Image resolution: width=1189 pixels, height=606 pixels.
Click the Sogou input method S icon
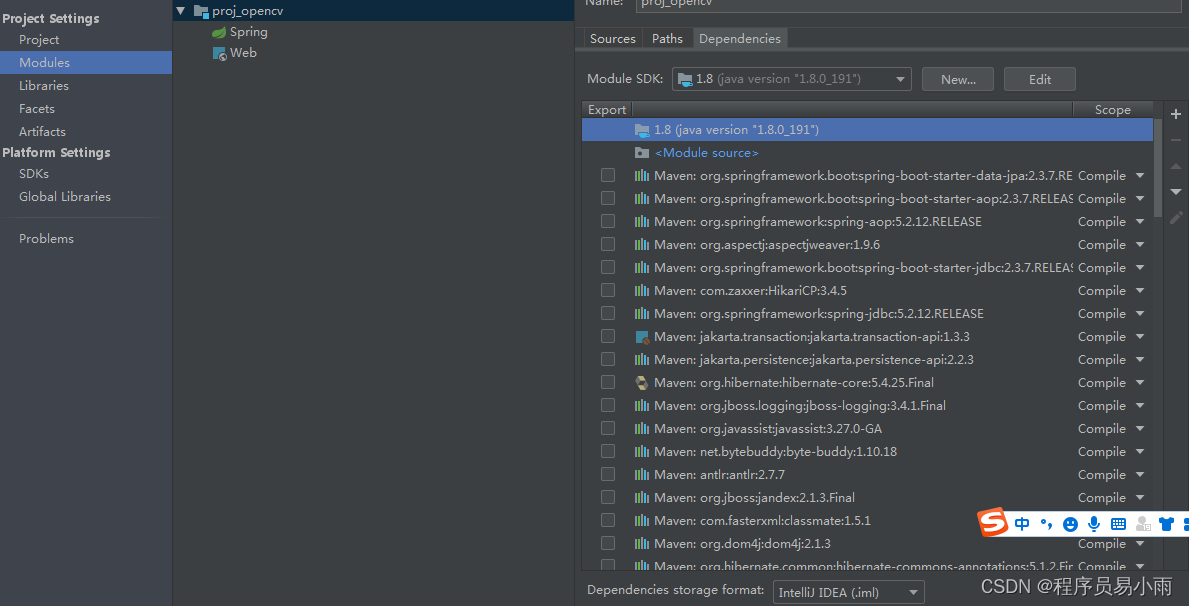coord(993,522)
